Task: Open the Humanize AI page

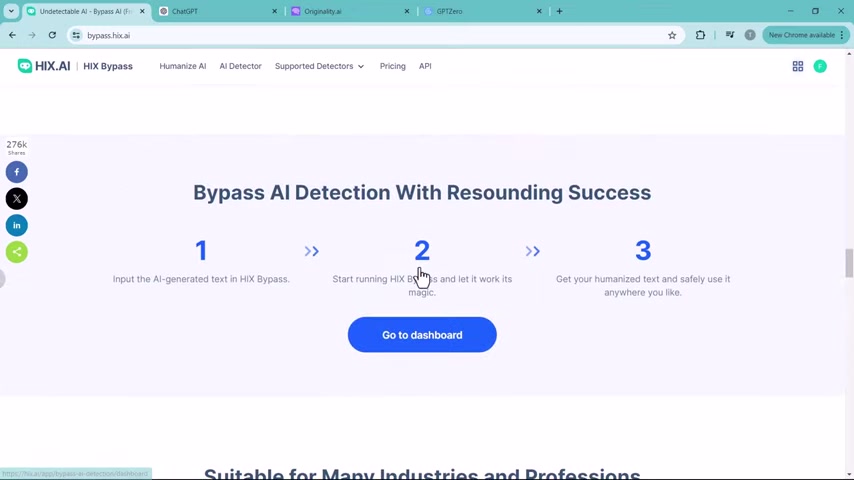Action: point(183,66)
